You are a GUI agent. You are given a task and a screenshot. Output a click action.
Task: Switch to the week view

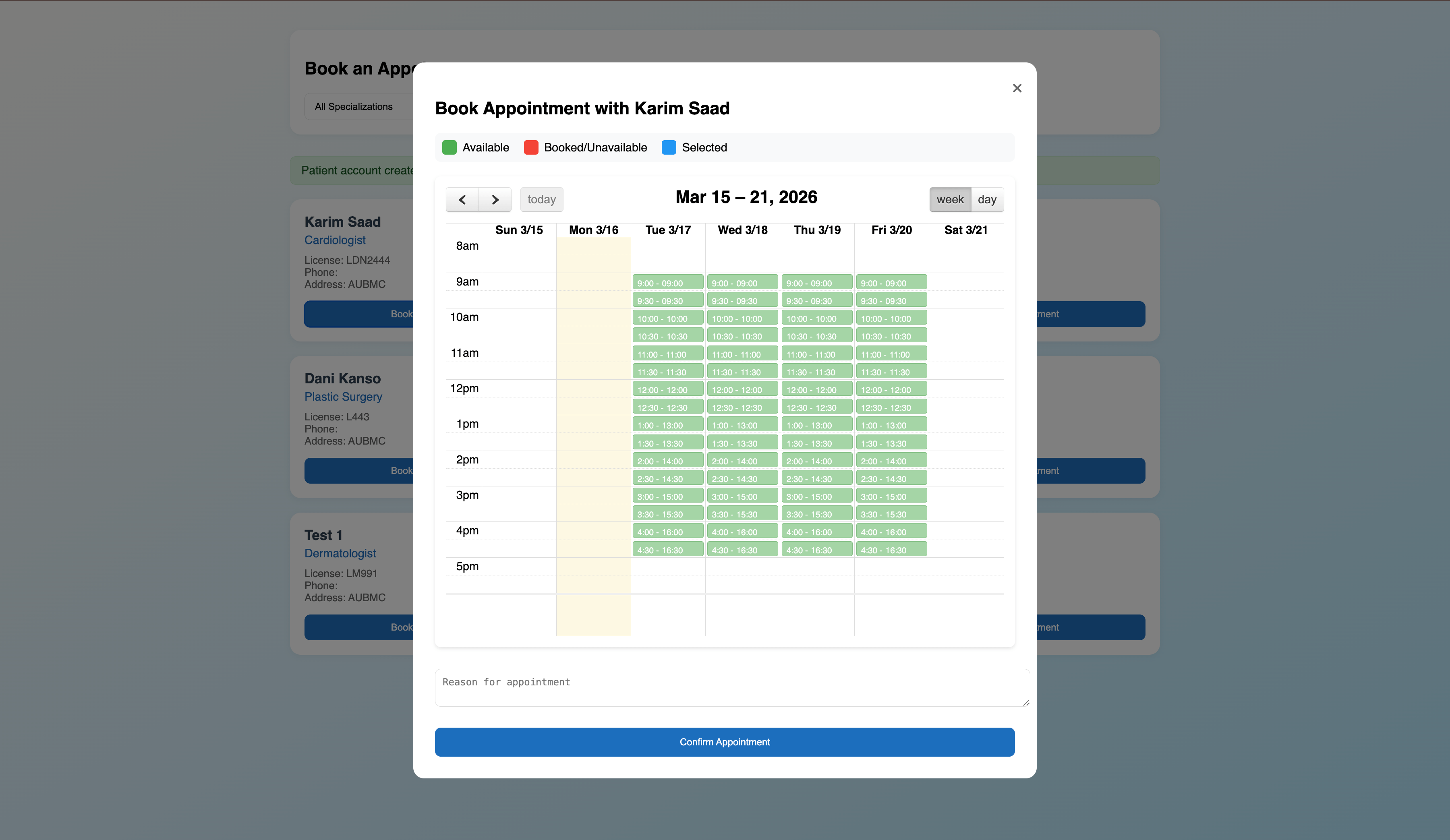coord(949,200)
